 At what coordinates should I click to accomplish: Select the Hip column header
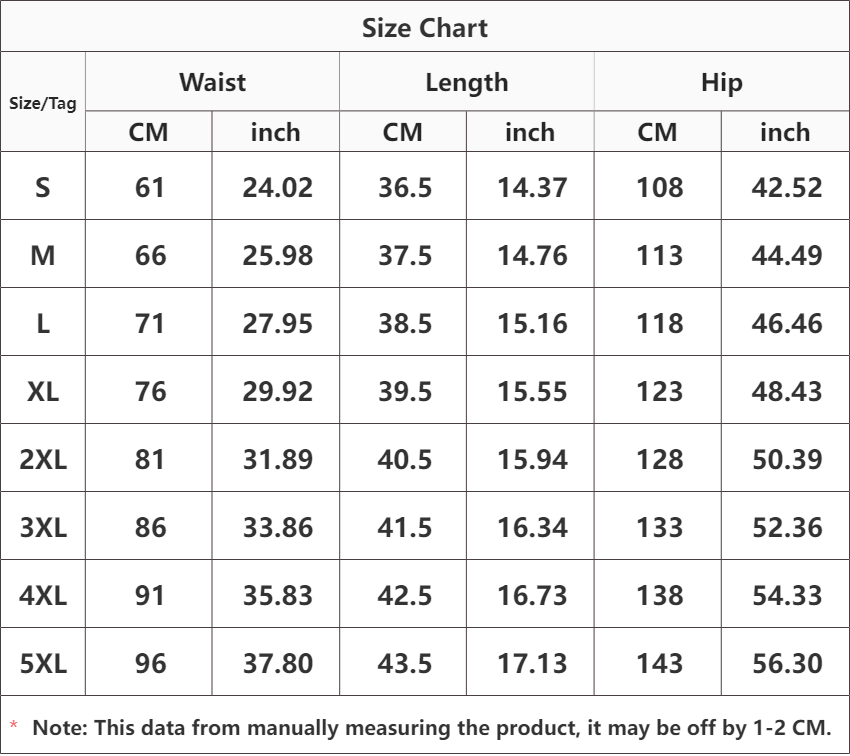(722, 83)
